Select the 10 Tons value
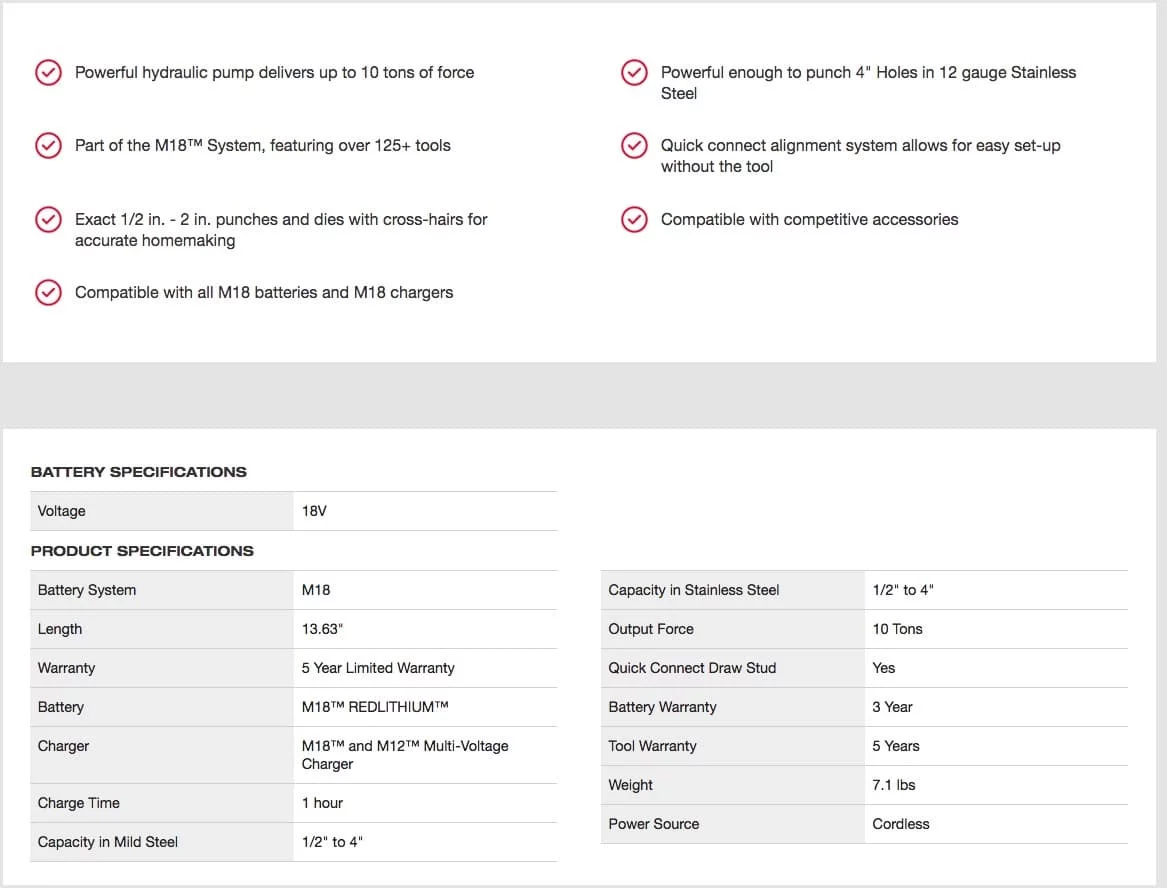This screenshot has height=888, width=1167. click(x=898, y=629)
